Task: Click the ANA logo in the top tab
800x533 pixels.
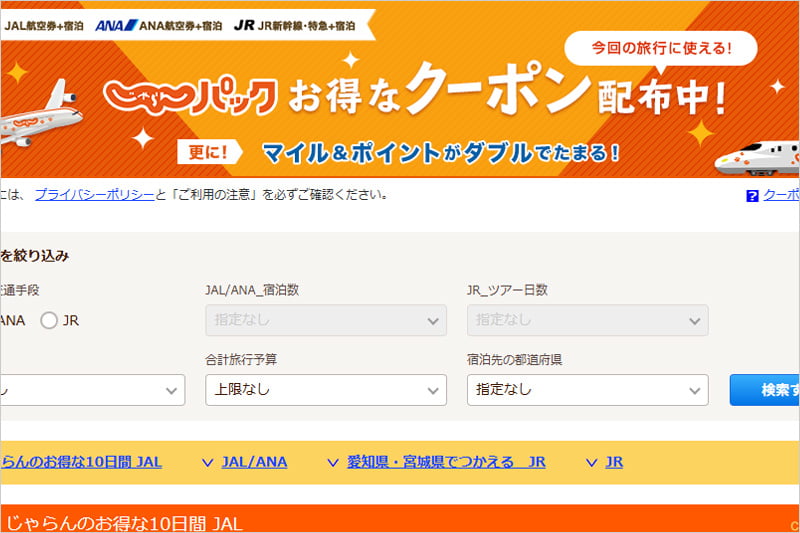Action: click(x=116, y=25)
